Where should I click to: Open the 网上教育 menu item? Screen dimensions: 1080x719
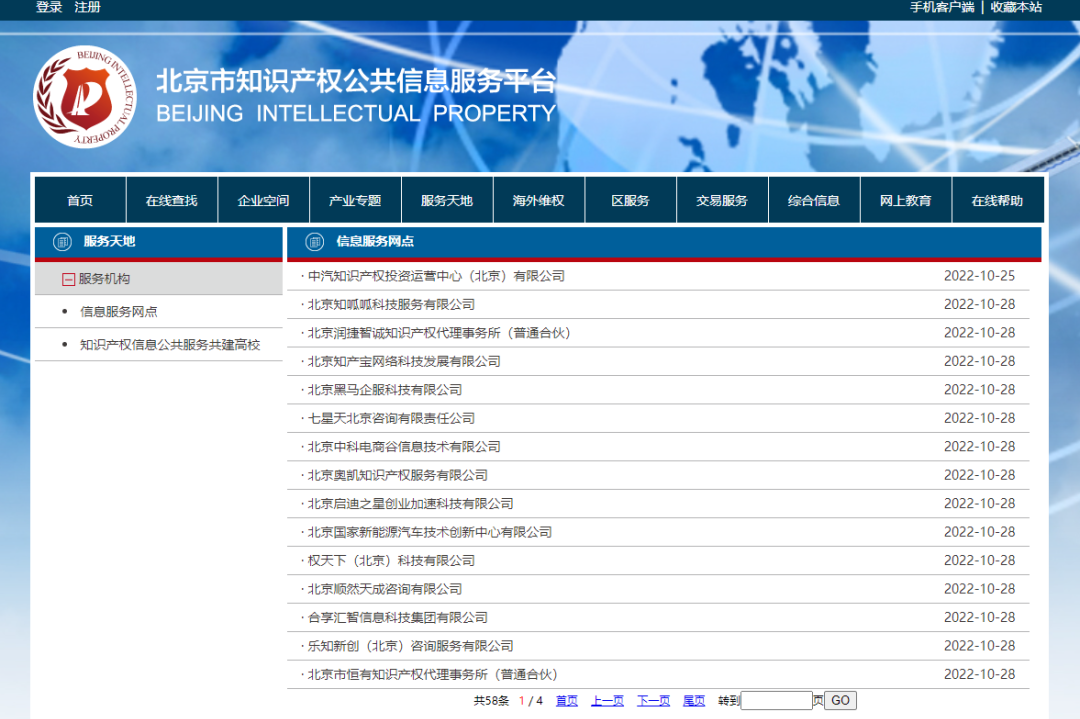[906, 200]
